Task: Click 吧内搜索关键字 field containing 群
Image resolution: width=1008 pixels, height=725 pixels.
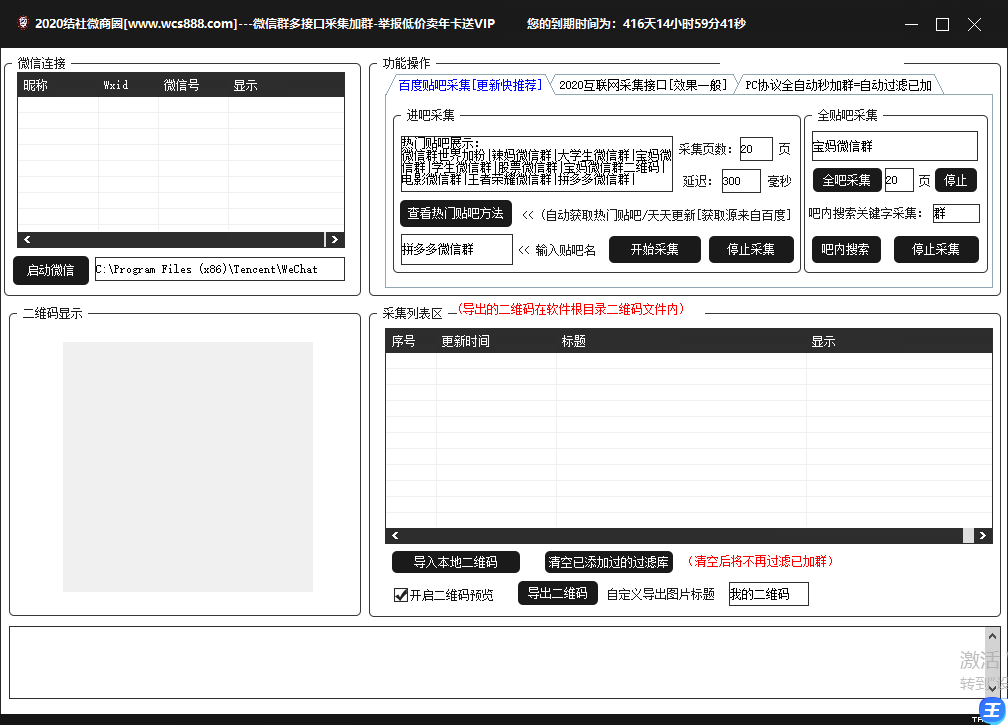Action: click(956, 213)
